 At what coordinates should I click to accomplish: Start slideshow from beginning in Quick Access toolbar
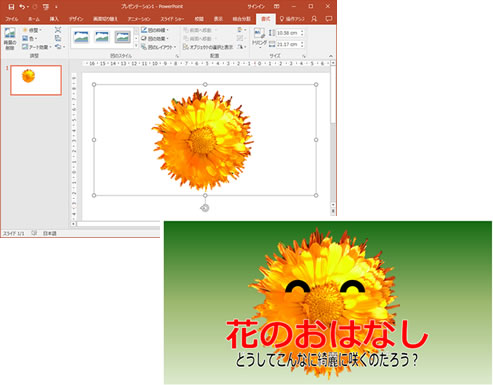pyautogui.click(x=46, y=7)
